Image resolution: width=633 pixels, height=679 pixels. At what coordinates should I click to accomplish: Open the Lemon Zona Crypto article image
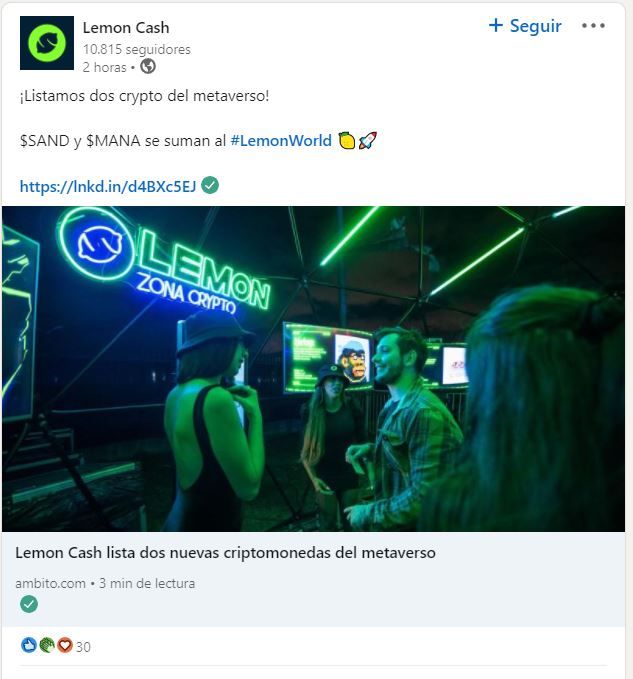[313, 369]
